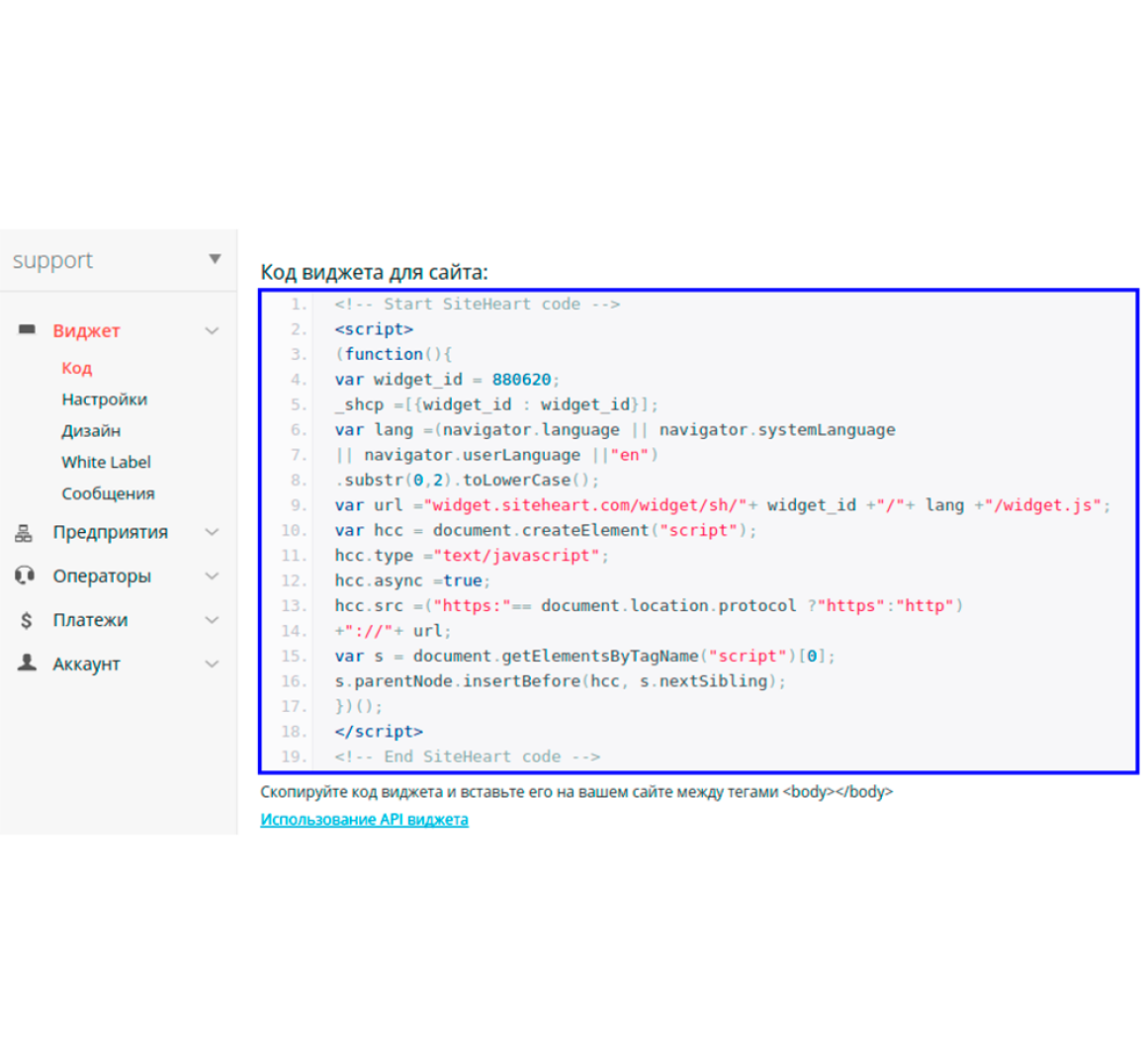
Task: Open the support dropdown selector
Action: click(118, 260)
